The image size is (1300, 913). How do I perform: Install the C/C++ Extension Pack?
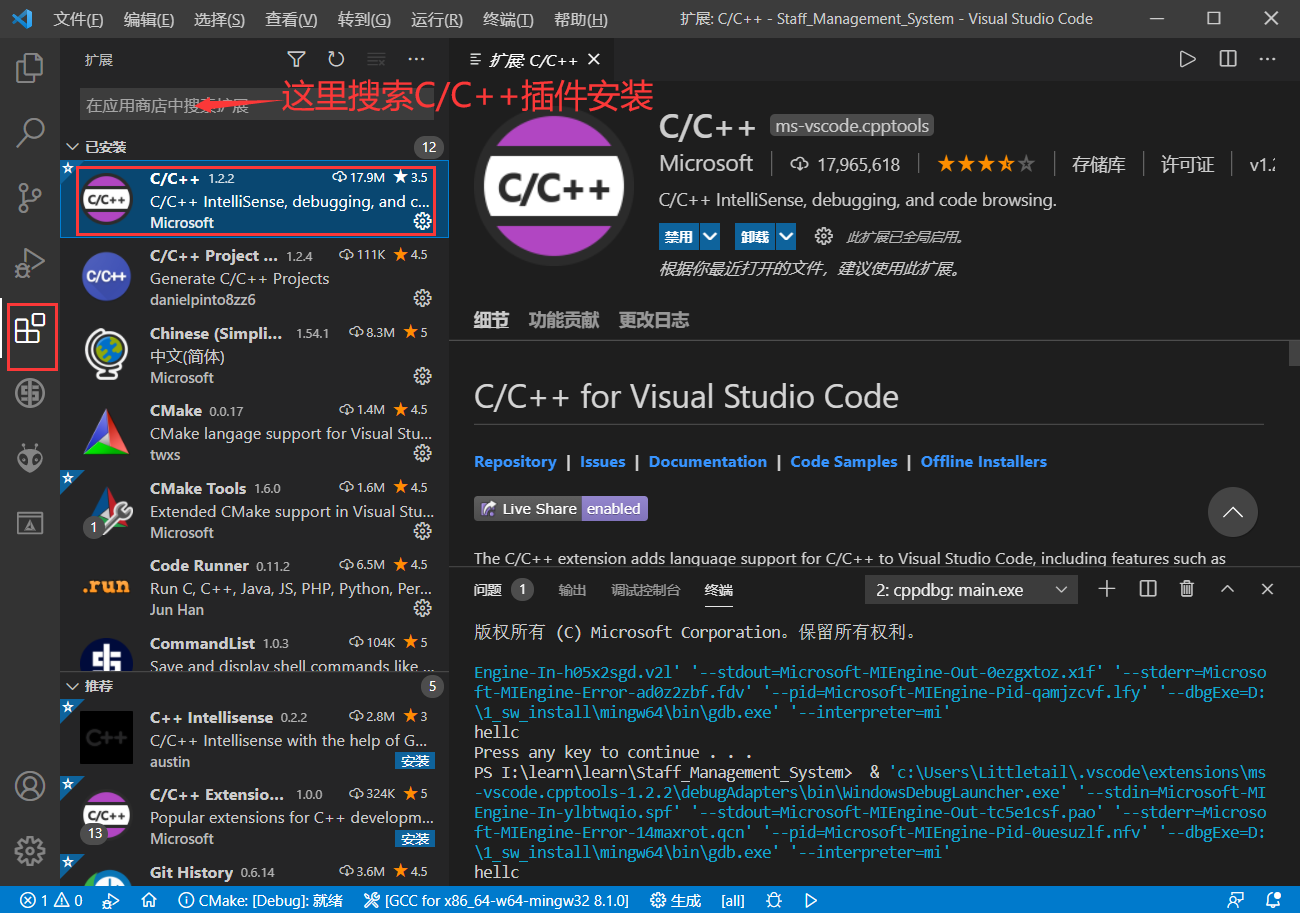[414, 838]
